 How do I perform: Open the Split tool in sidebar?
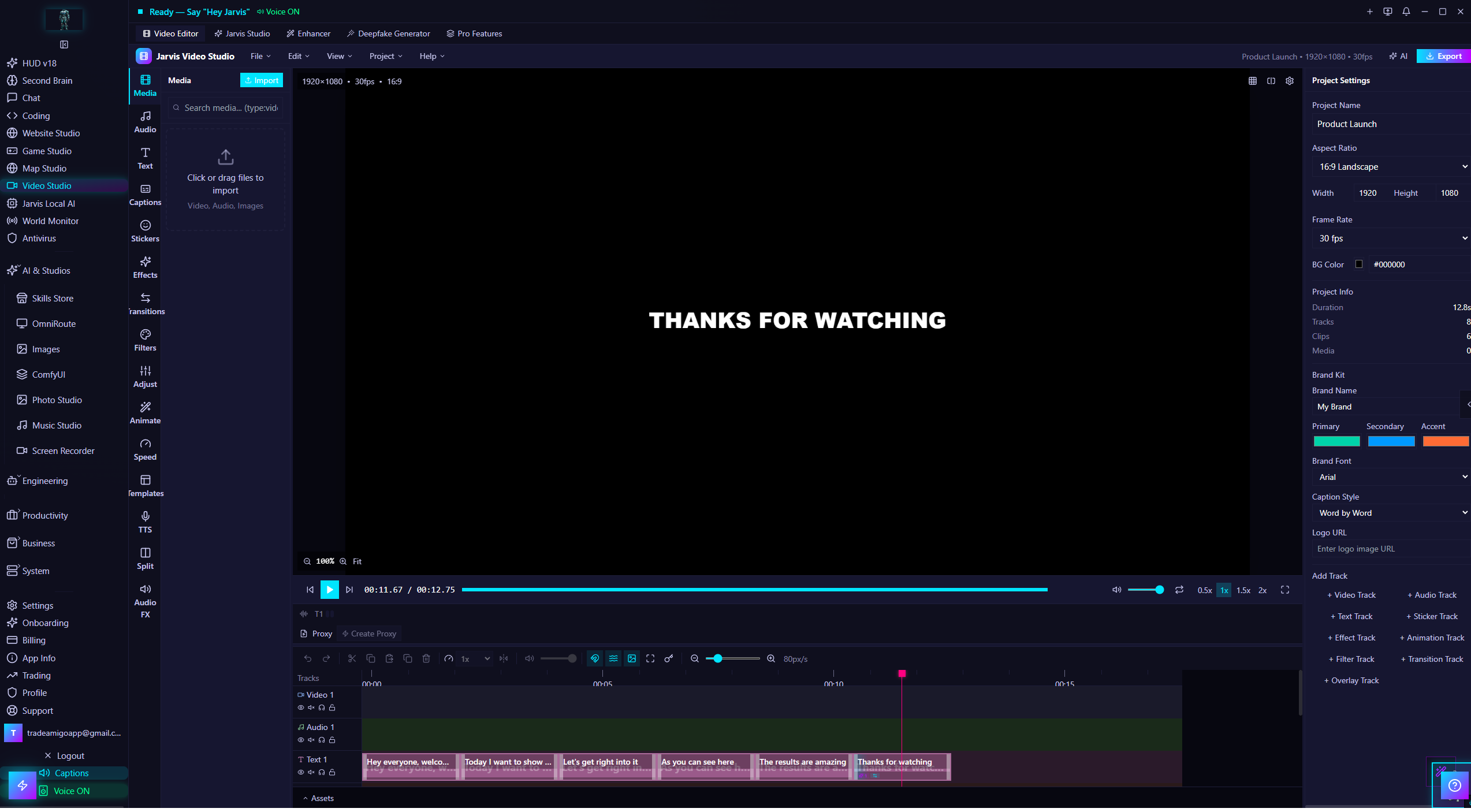click(x=145, y=559)
